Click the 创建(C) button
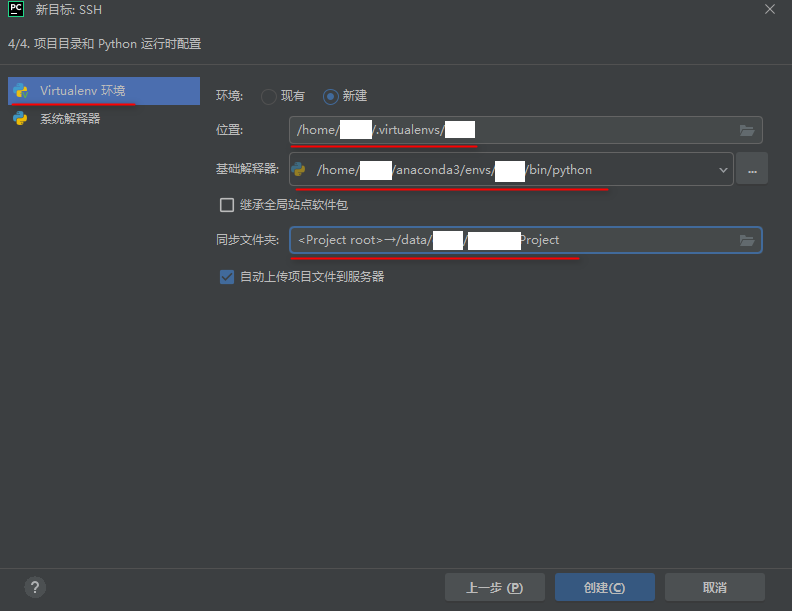The image size is (792, 611). pyautogui.click(x=605, y=587)
